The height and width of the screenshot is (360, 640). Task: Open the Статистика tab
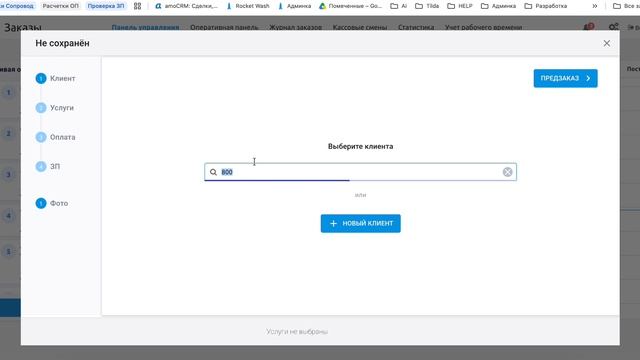(416, 27)
